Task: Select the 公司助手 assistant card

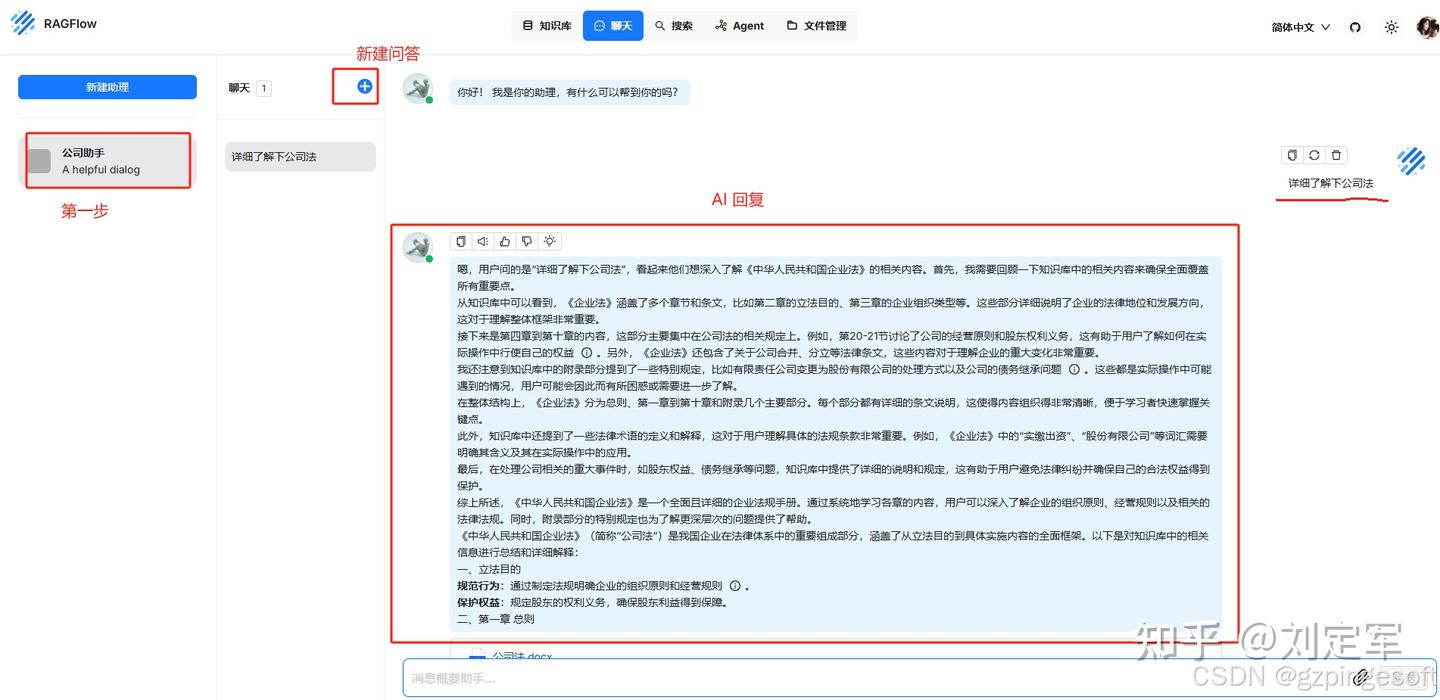Action: [108, 161]
